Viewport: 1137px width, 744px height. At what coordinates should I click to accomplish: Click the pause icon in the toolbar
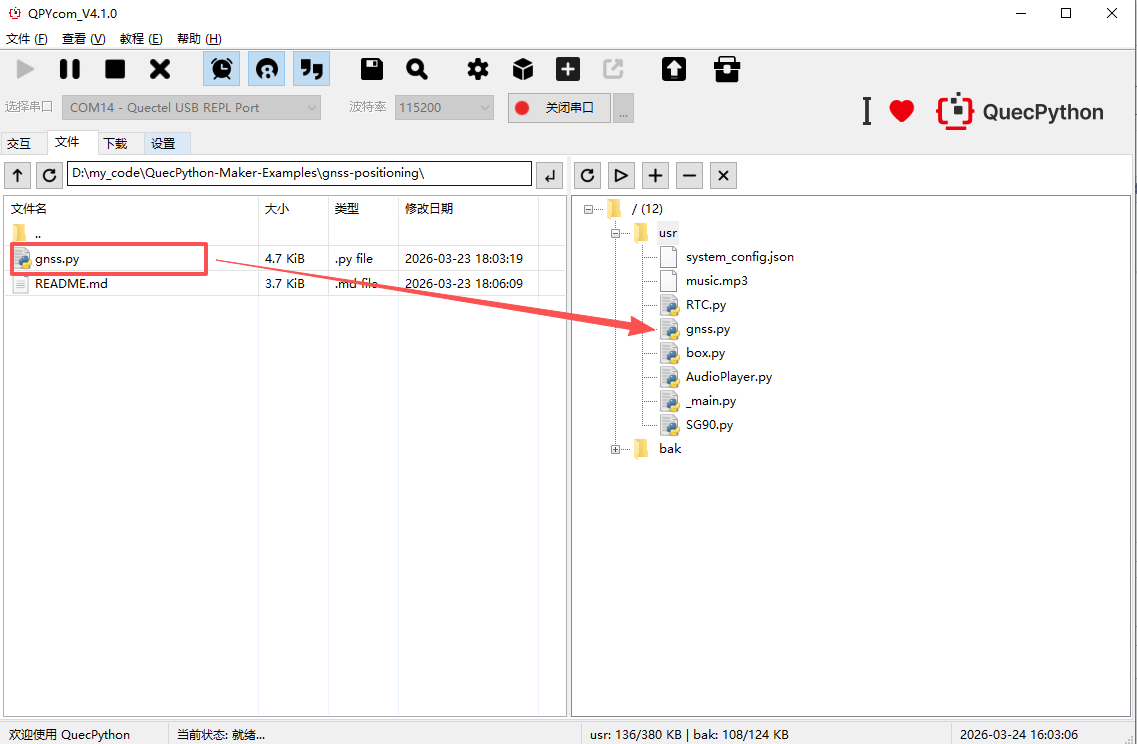point(69,69)
